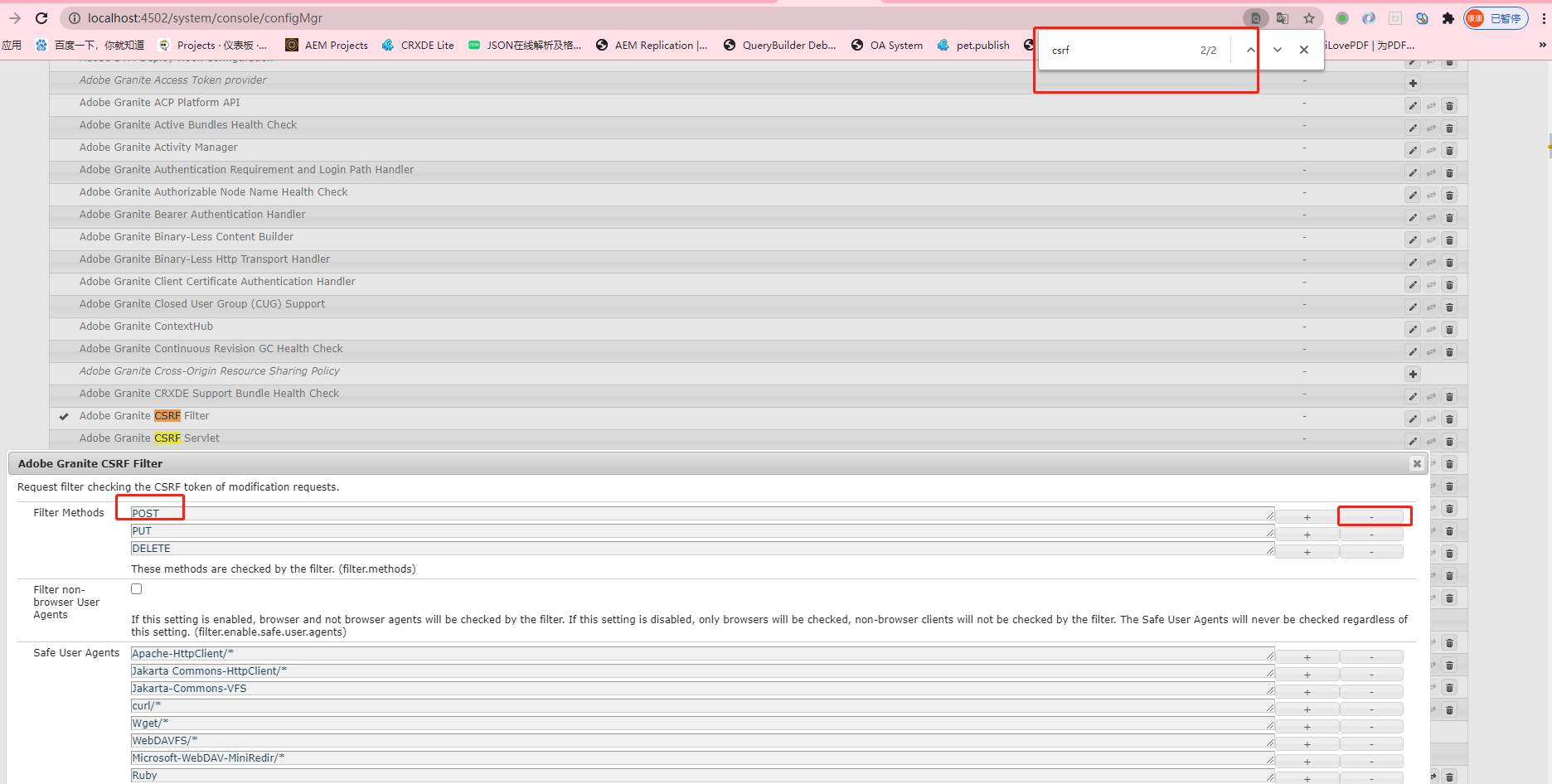Jump to next csrf find match

tap(1278, 50)
